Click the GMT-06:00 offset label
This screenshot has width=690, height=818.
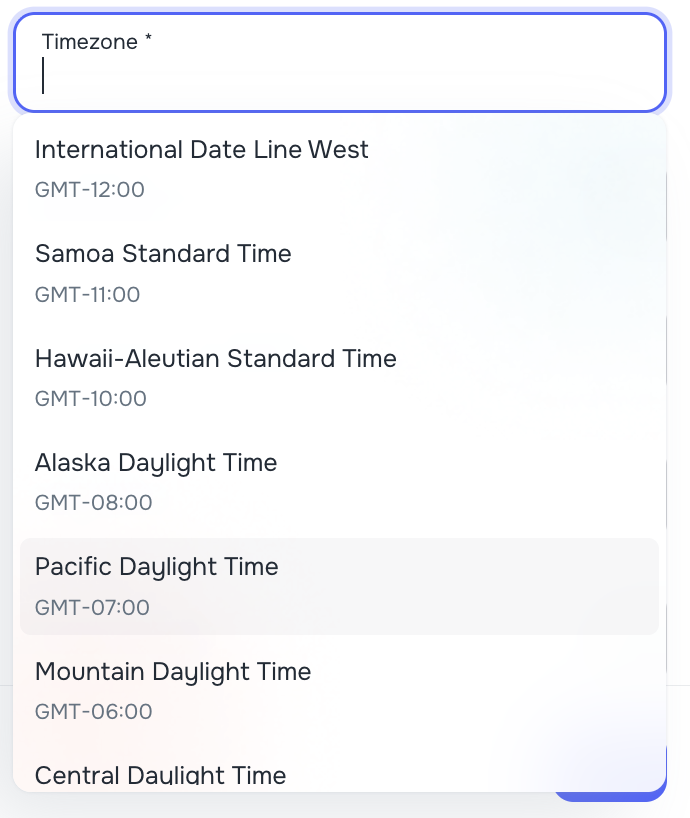click(x=91, y=711)
